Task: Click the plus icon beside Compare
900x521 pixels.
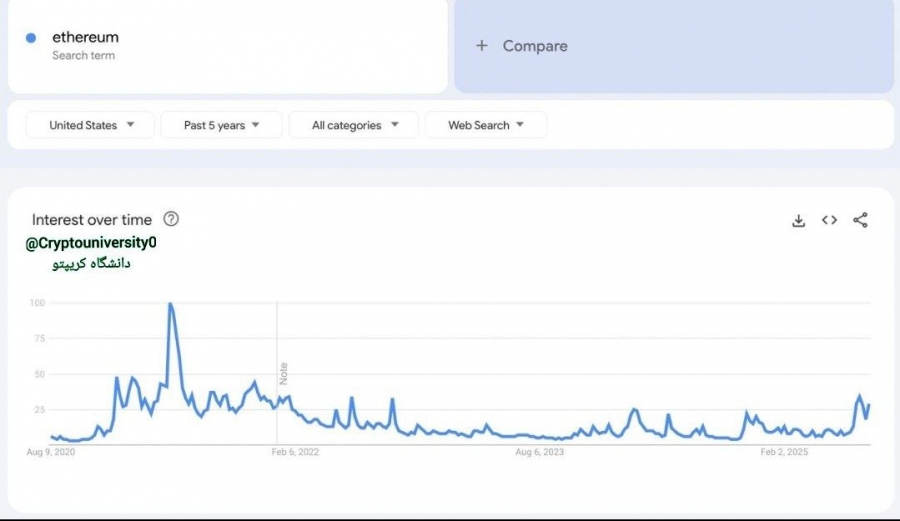Action: [x=482, y=46]
